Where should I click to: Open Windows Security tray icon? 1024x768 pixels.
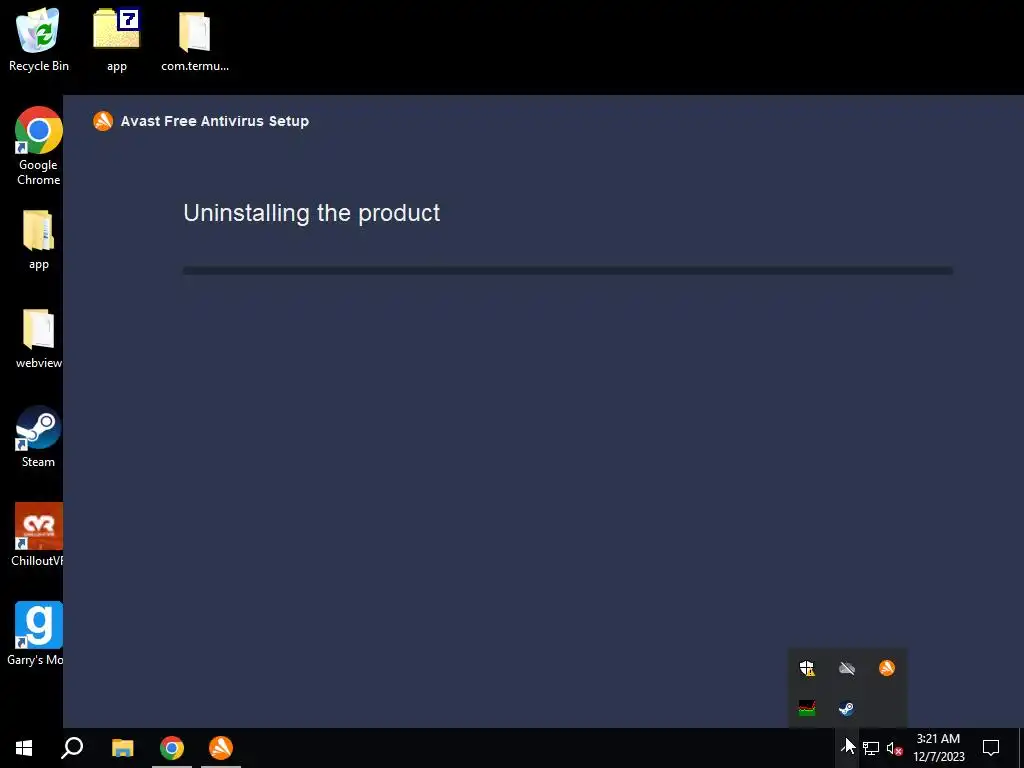point(807,668)
